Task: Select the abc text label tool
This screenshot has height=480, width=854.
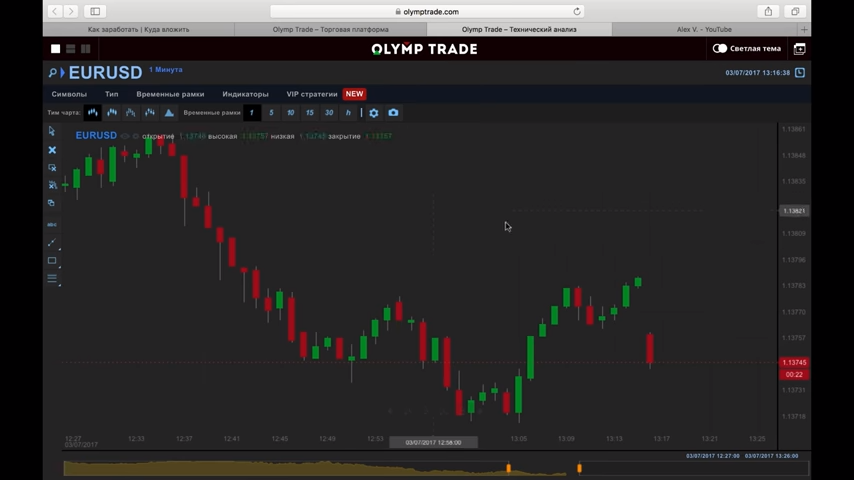Action: pos(52,224)
